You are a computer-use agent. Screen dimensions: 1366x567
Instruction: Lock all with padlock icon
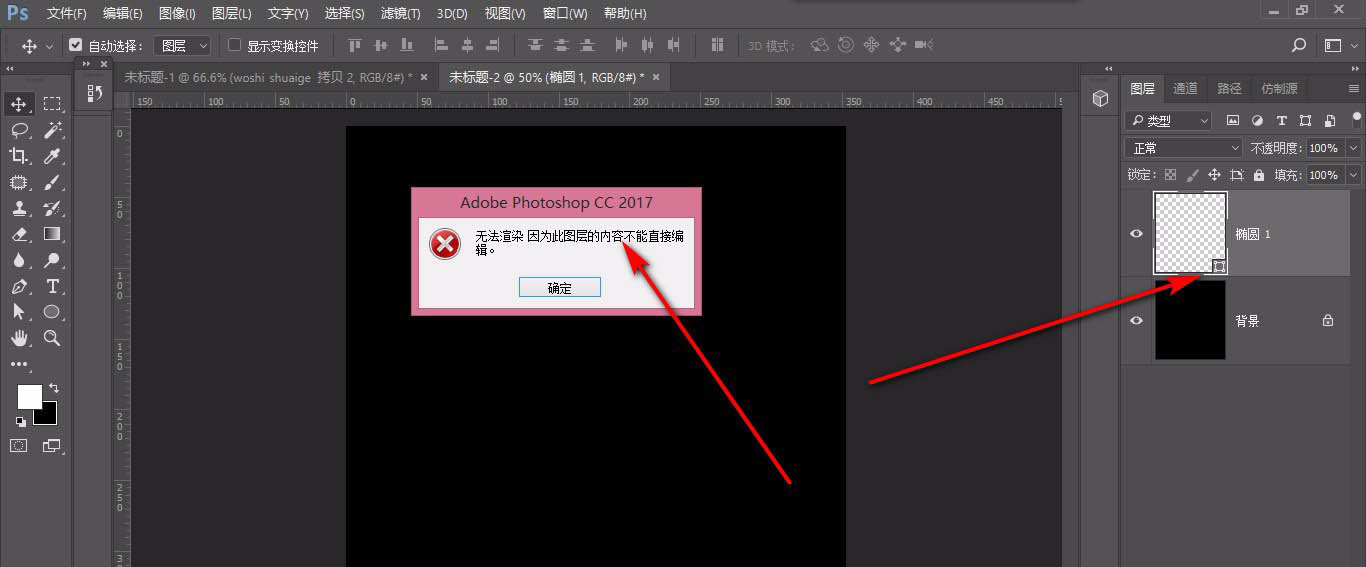coord(1258,174)
